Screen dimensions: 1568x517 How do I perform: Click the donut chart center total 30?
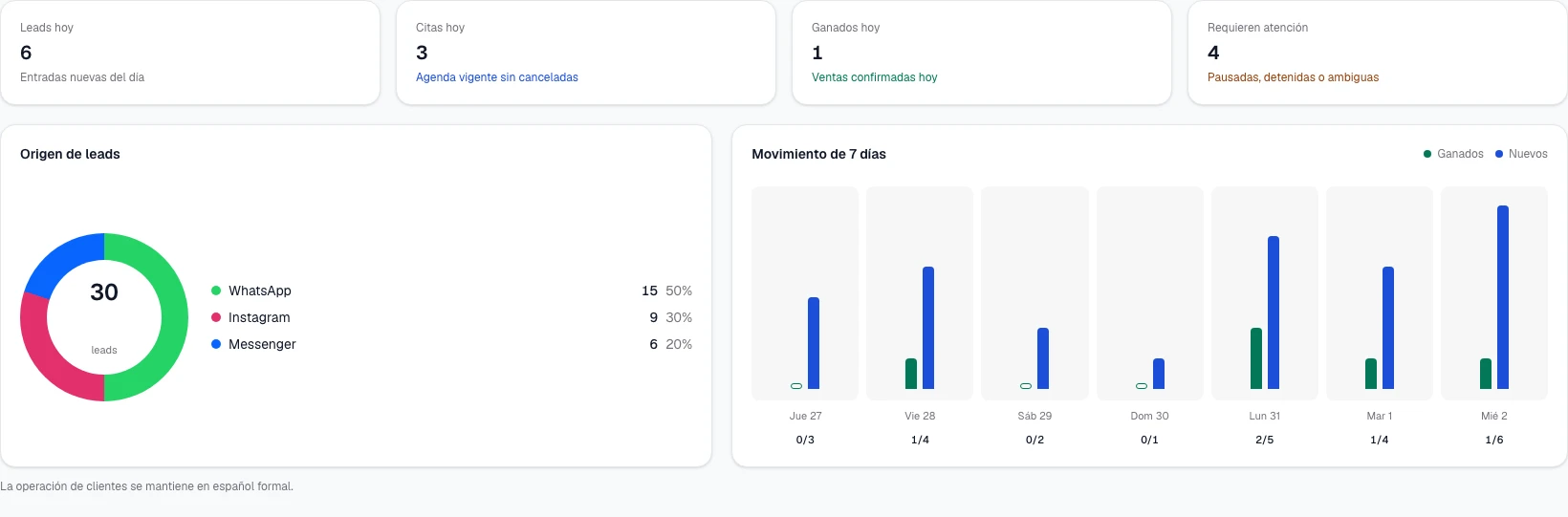104,292
